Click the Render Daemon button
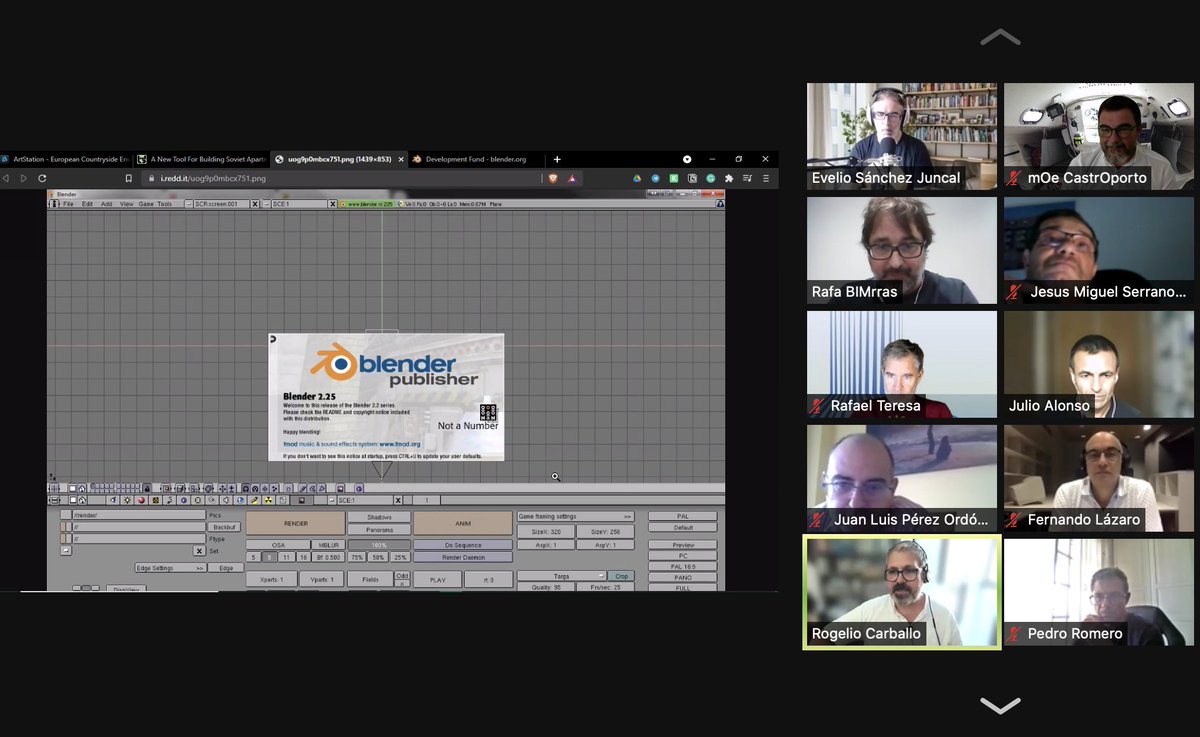1200x737 pixels. pyautogui.click(x=462, y=557)
